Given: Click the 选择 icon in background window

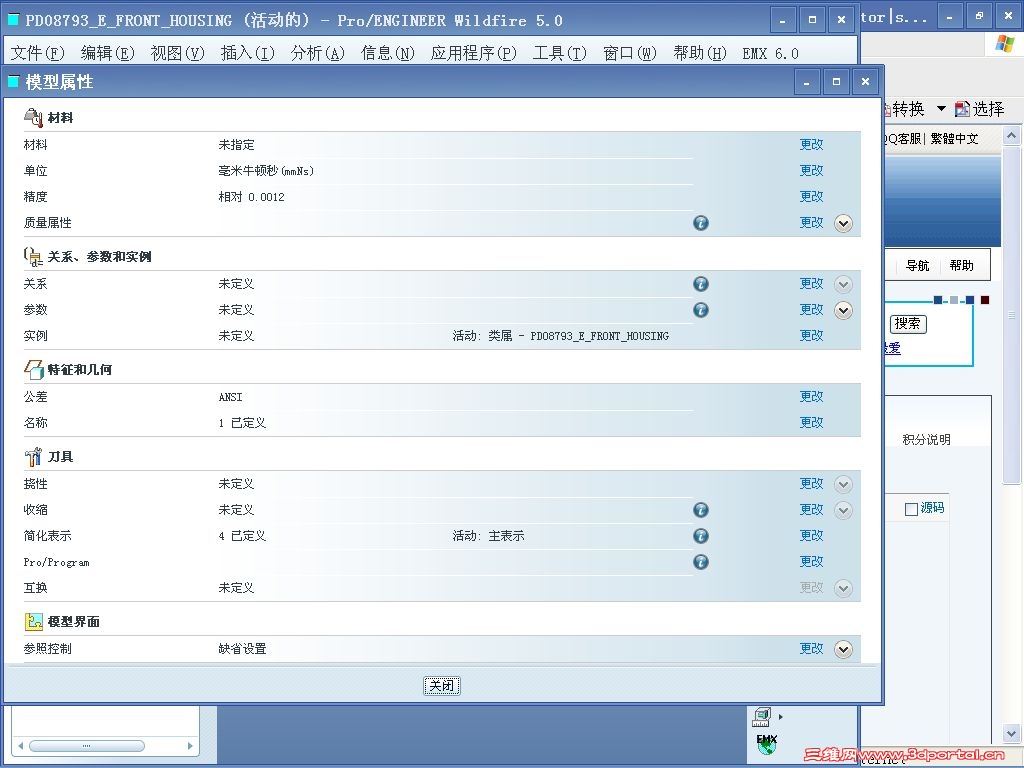Looking at the screenshot, I should 962,109.
